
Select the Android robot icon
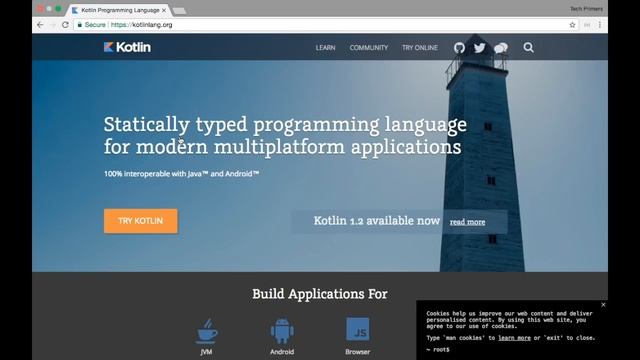point(282,331)
